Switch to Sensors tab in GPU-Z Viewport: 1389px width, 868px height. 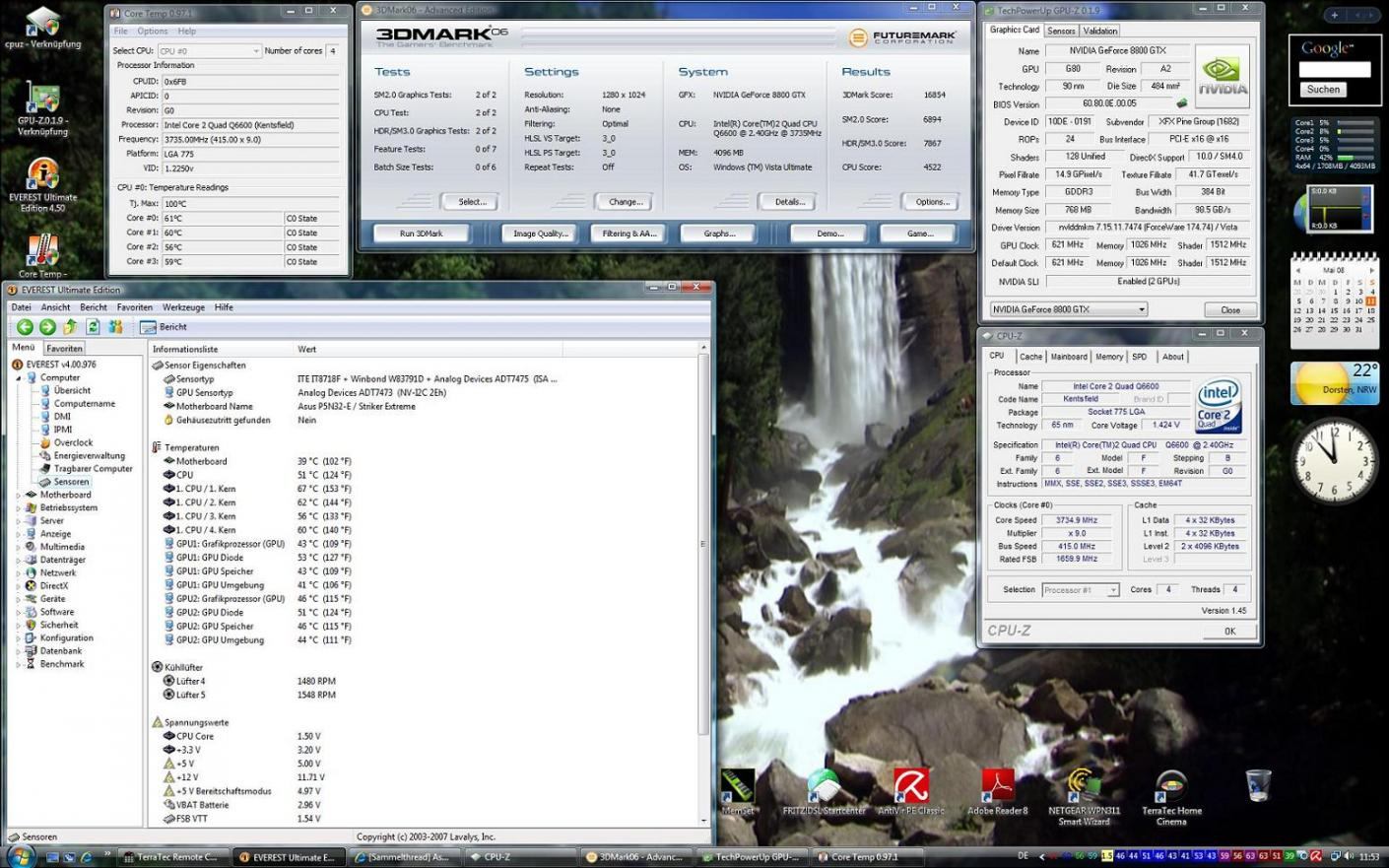tap(1061, 31)
